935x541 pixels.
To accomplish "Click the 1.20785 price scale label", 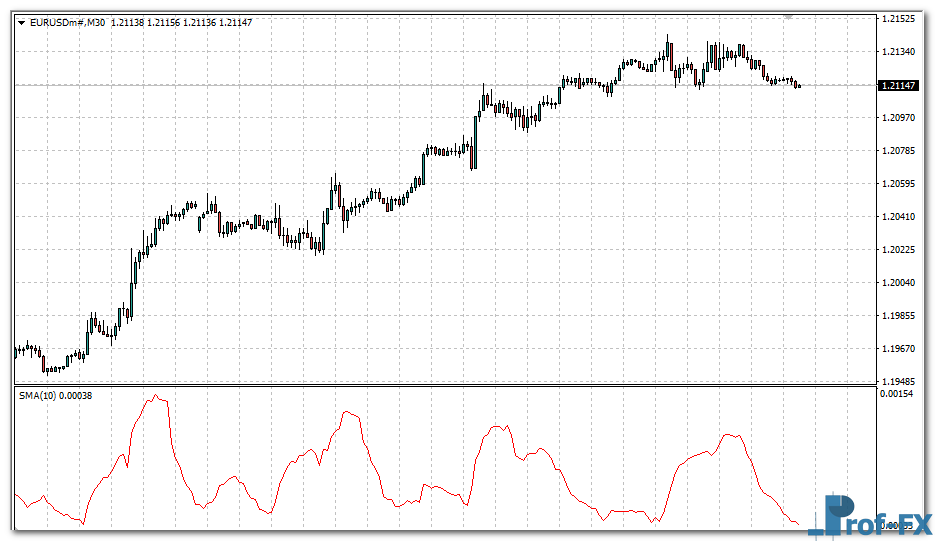I will coord(898,151).
